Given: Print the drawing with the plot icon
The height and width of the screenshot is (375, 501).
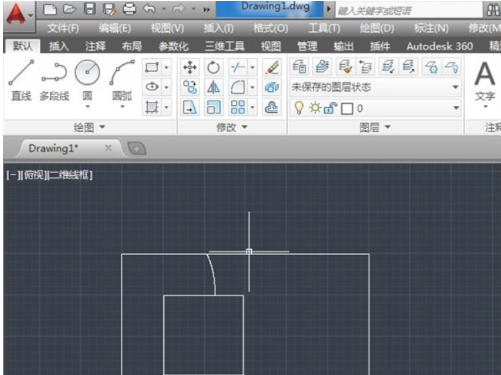Looking at the screenshot, I should click(x=129, y=9).
